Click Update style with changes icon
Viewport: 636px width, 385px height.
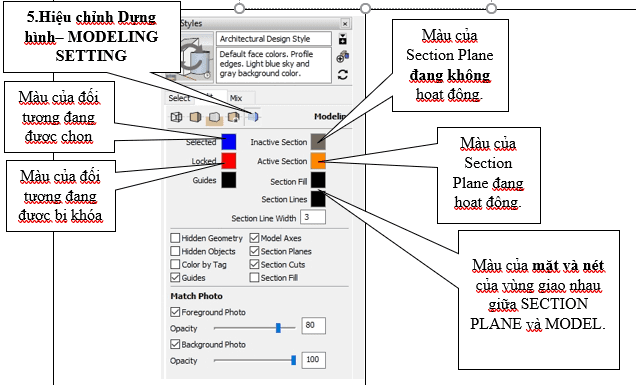click(343, 75)
